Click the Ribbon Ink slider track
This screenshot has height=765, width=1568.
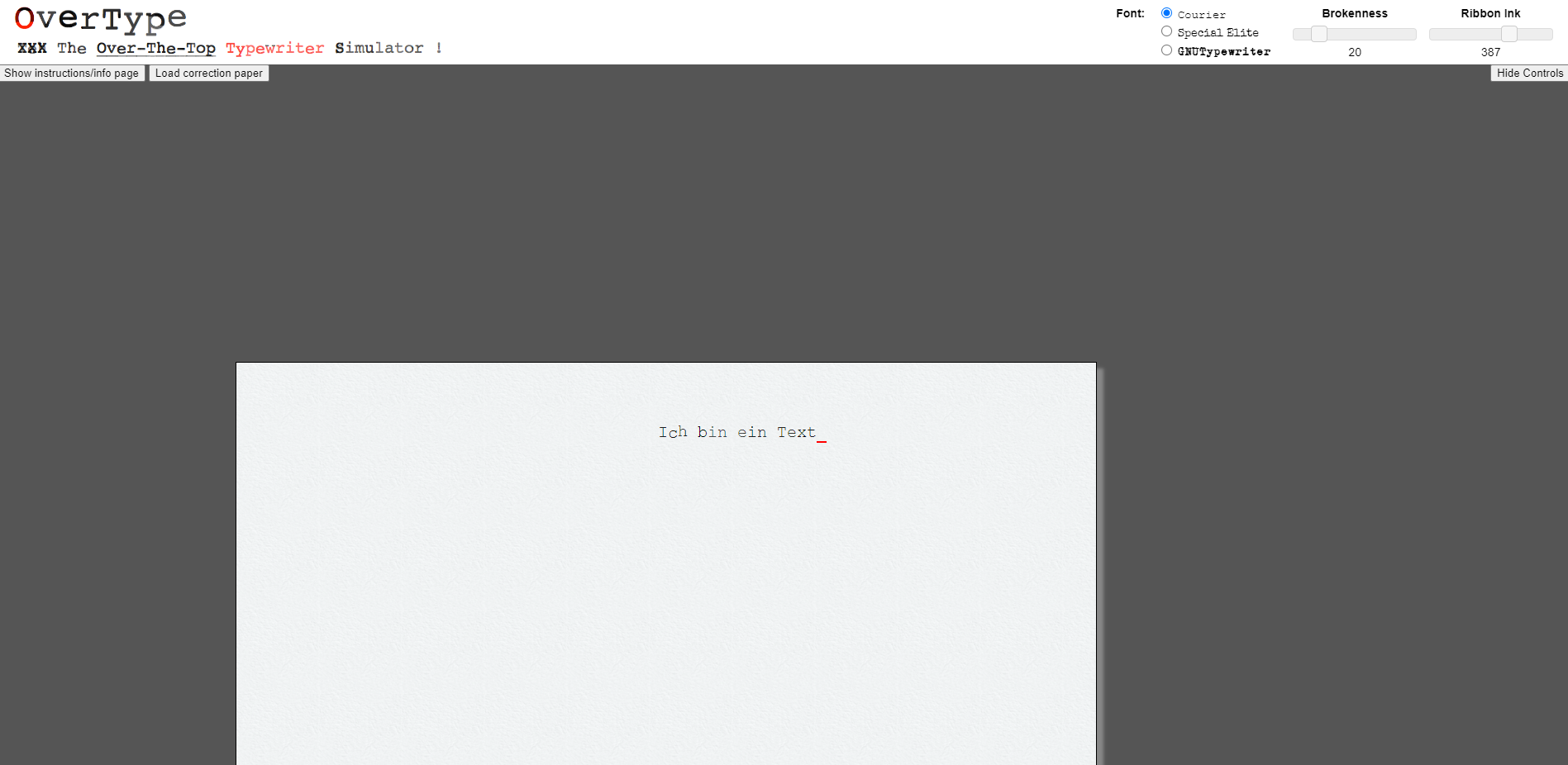click(x=1463, y=34)
